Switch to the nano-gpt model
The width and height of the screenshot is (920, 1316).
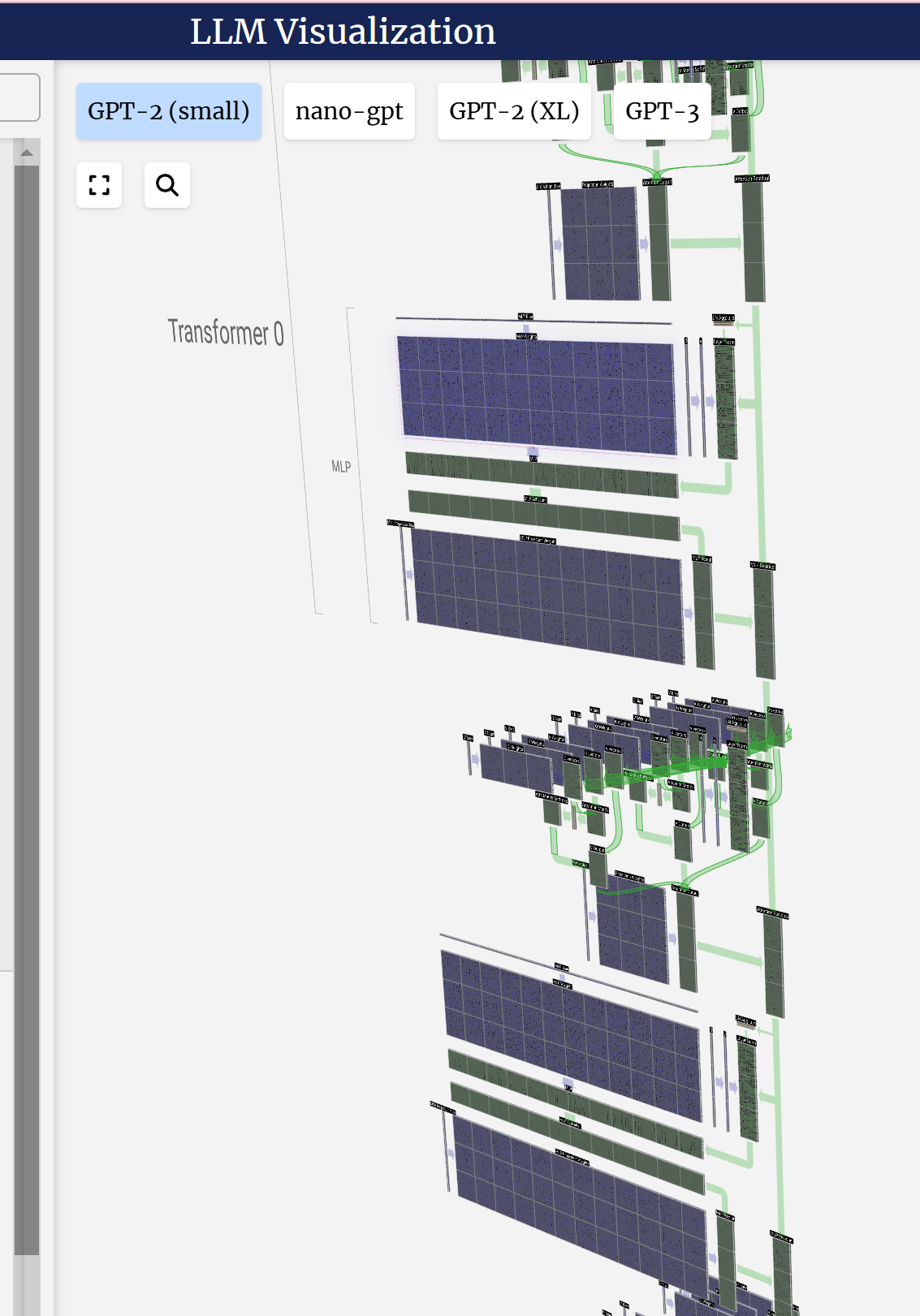[x=349, y=111]
